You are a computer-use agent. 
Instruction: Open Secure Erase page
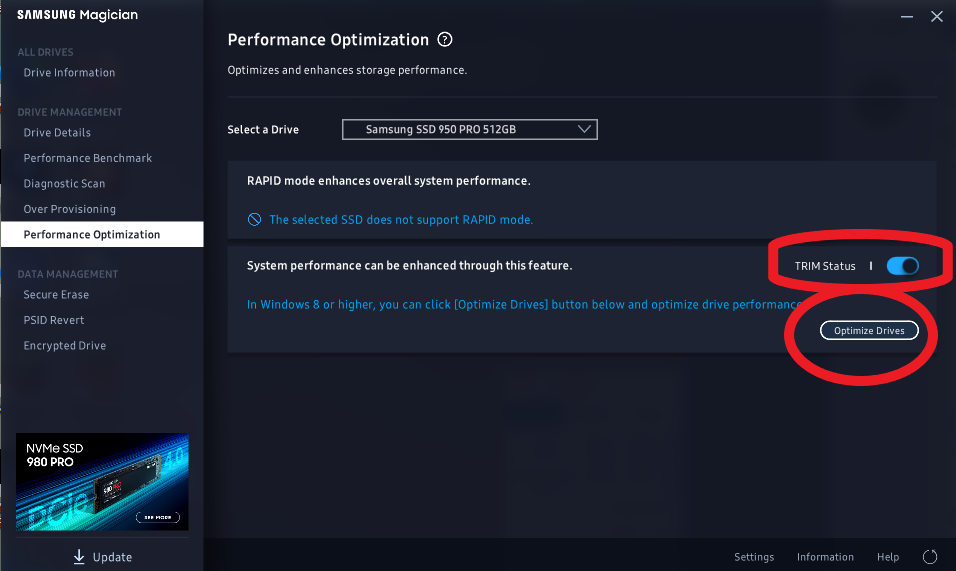click(x=56, y=294)
